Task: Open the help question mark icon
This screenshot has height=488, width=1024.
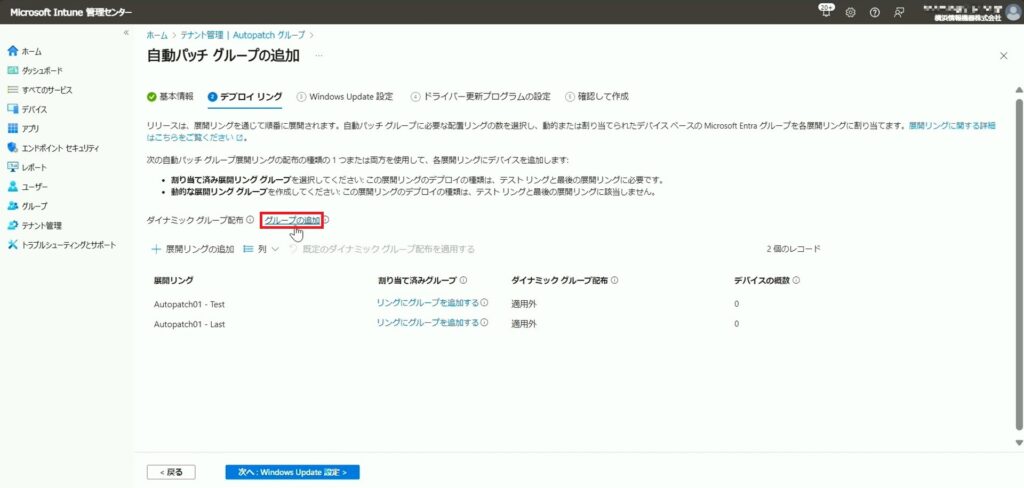Action: click(x=874, y=12)
